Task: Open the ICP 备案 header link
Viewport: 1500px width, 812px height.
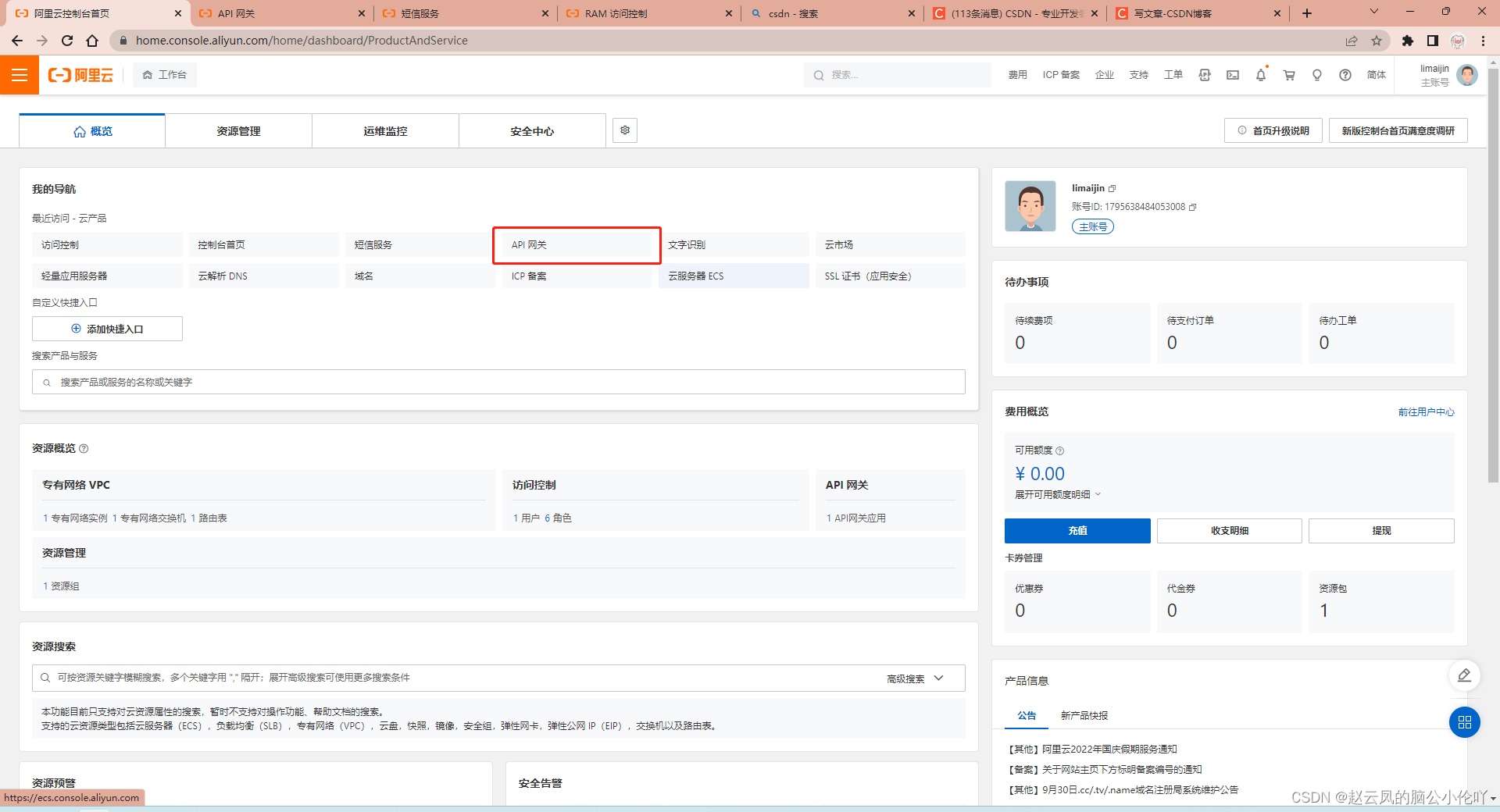Action: pyautogui.click(x=1061, y=75)
